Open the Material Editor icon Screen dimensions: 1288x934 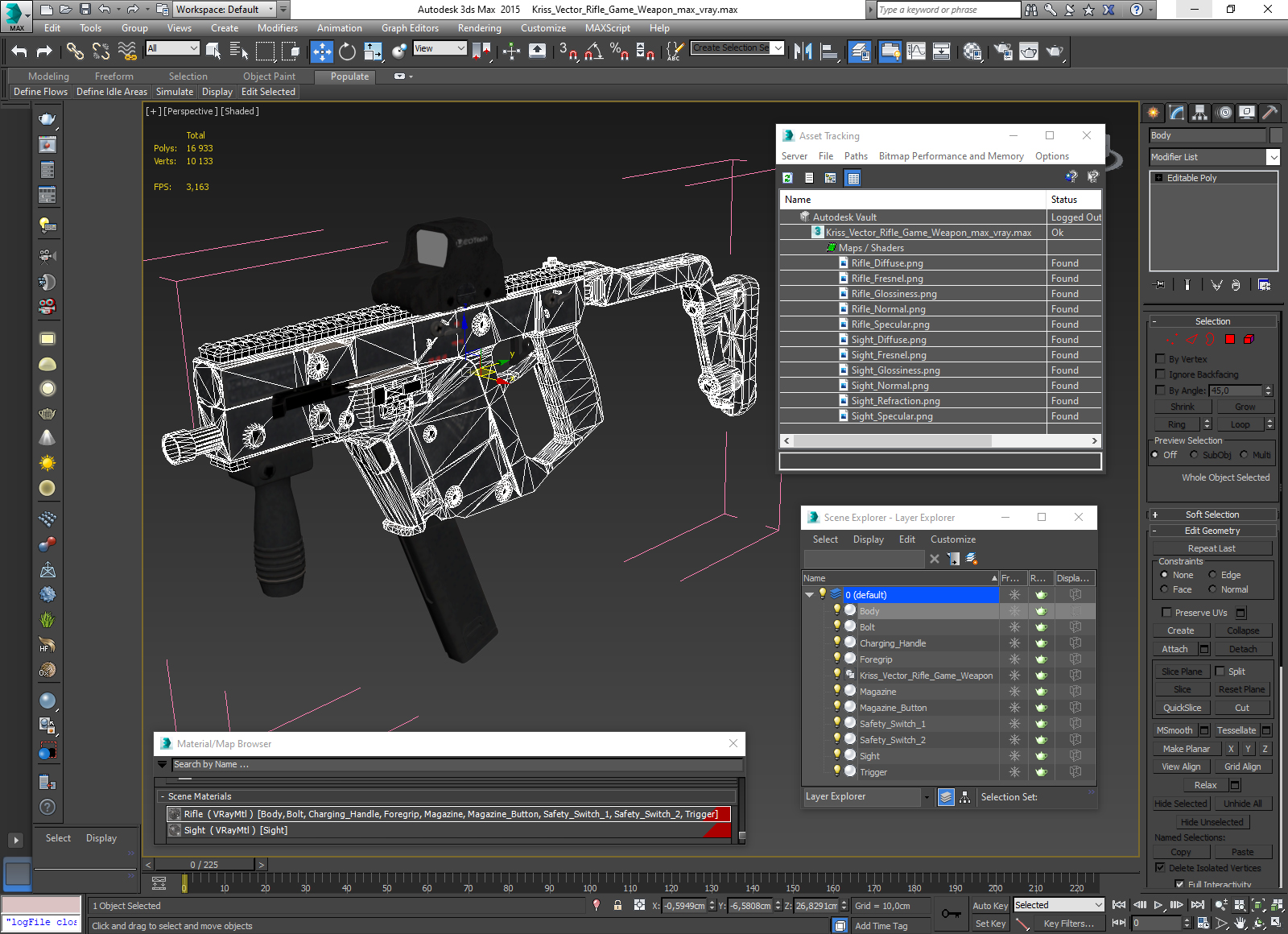(x=972, y=52)
